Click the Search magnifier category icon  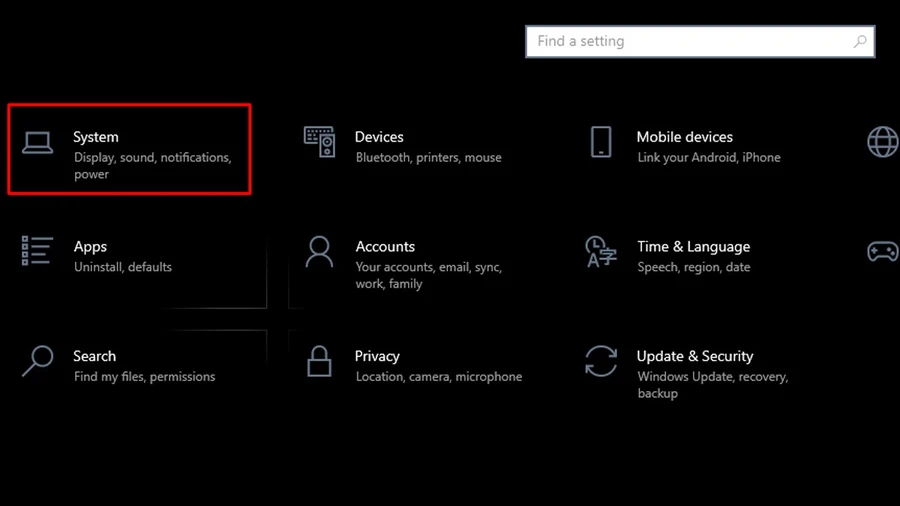coord(38,361)
